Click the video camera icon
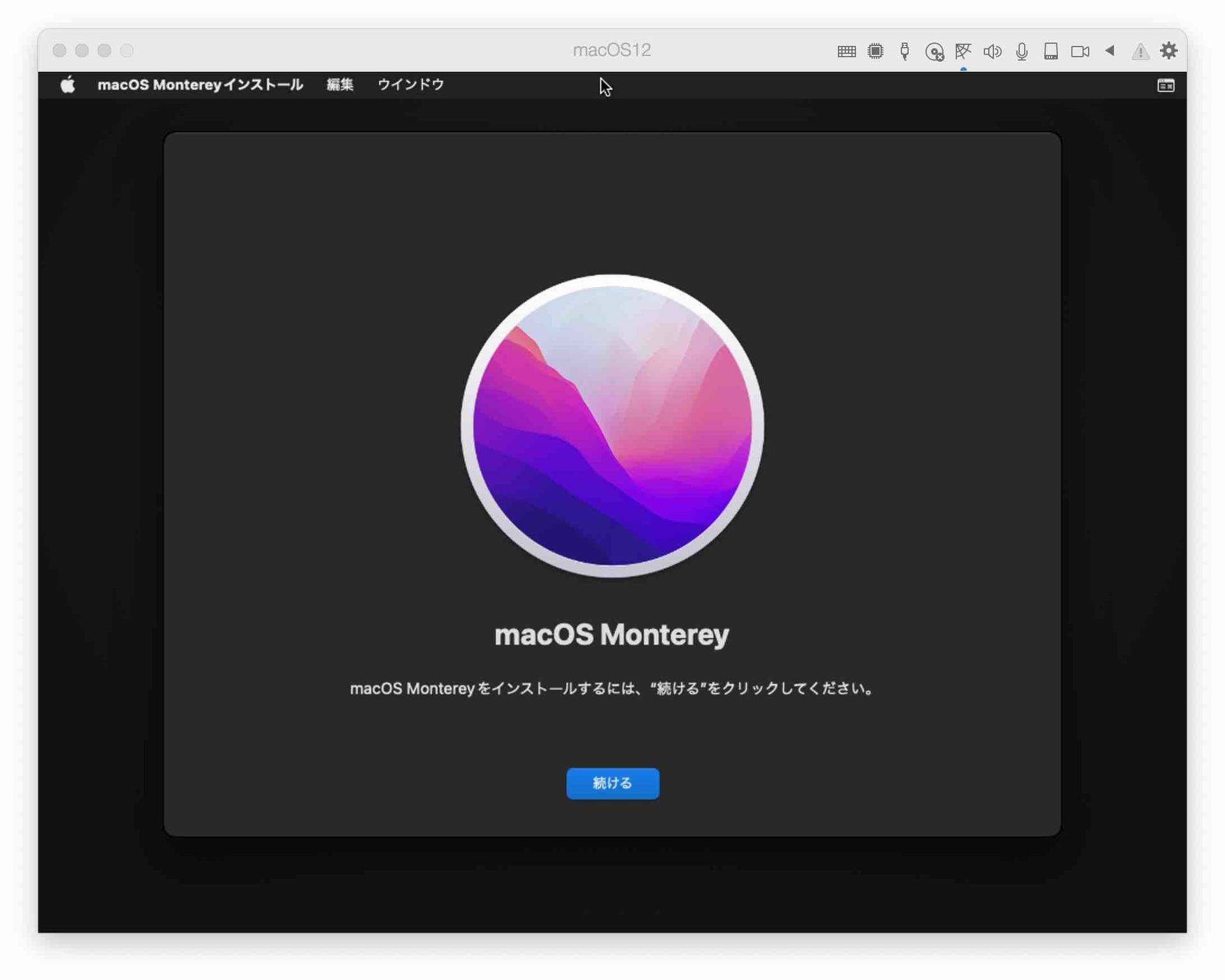This screenshot has height=980, width=1225. coord(1080,51)
